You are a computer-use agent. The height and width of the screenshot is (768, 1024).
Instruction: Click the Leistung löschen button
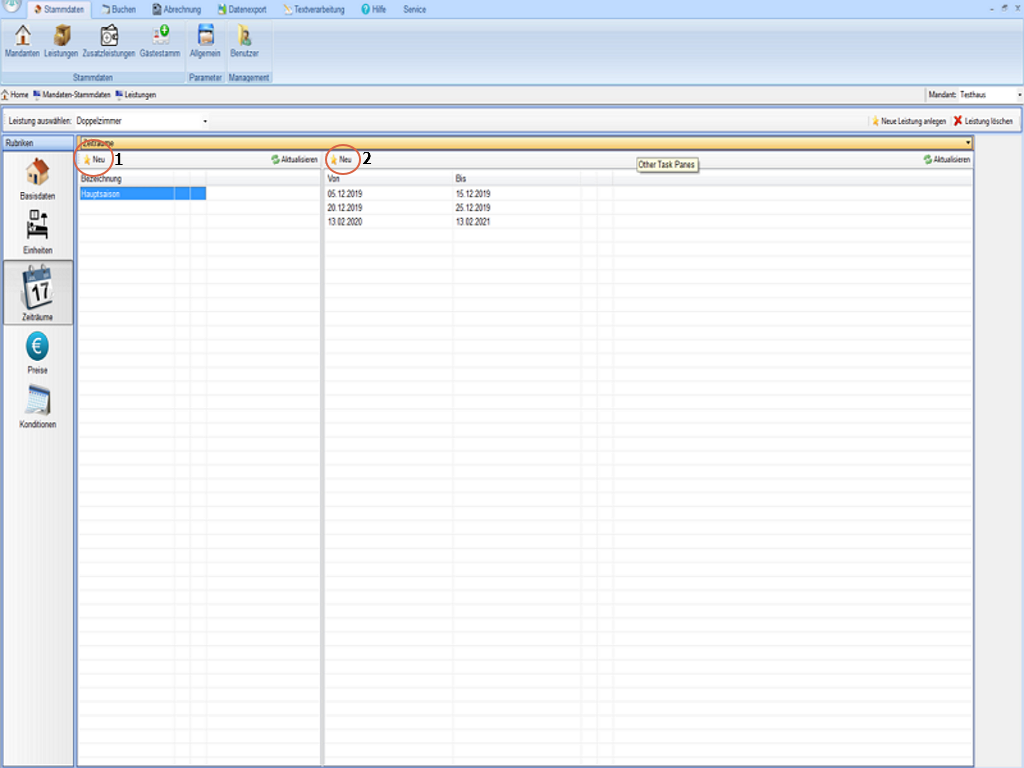(983, 121)
